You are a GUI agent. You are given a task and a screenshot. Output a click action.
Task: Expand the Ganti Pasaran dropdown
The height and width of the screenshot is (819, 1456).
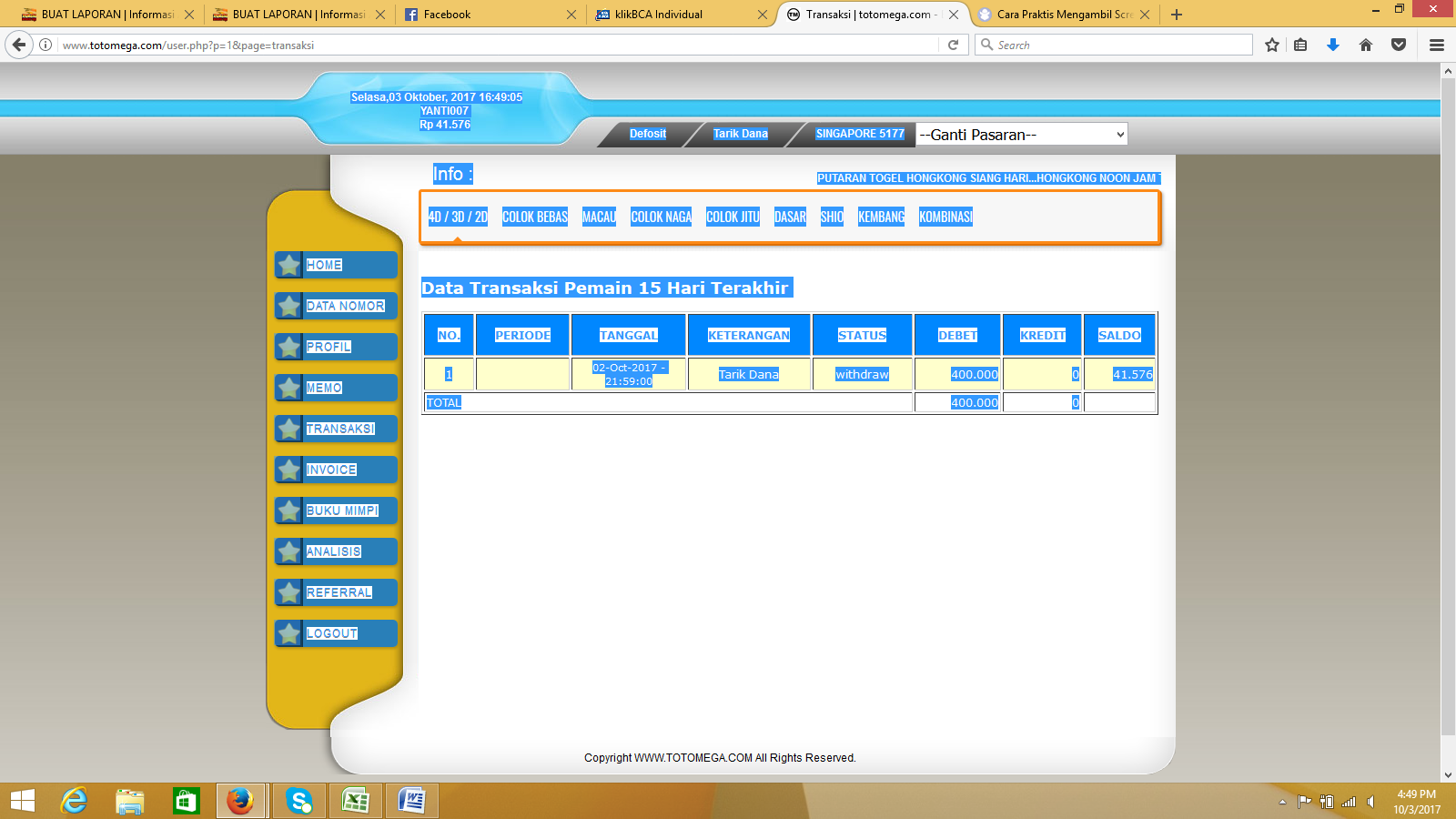click(1021, 135)
